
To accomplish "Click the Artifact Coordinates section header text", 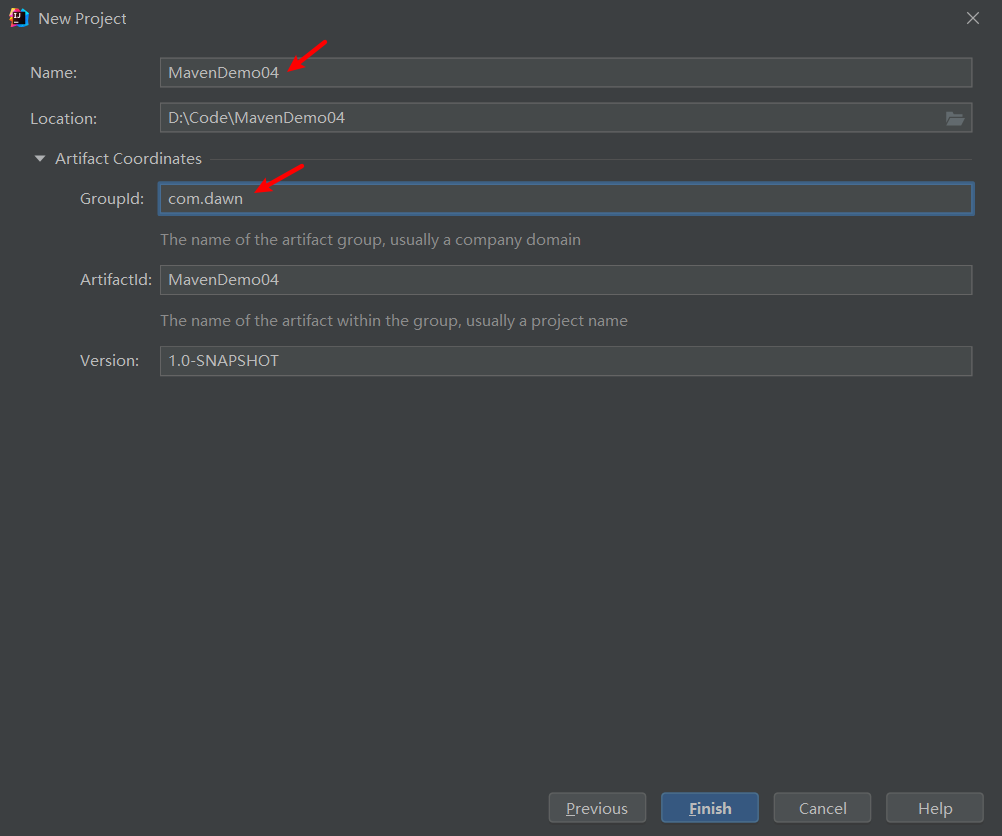I will pyautogui.click(x=128, y=159).
